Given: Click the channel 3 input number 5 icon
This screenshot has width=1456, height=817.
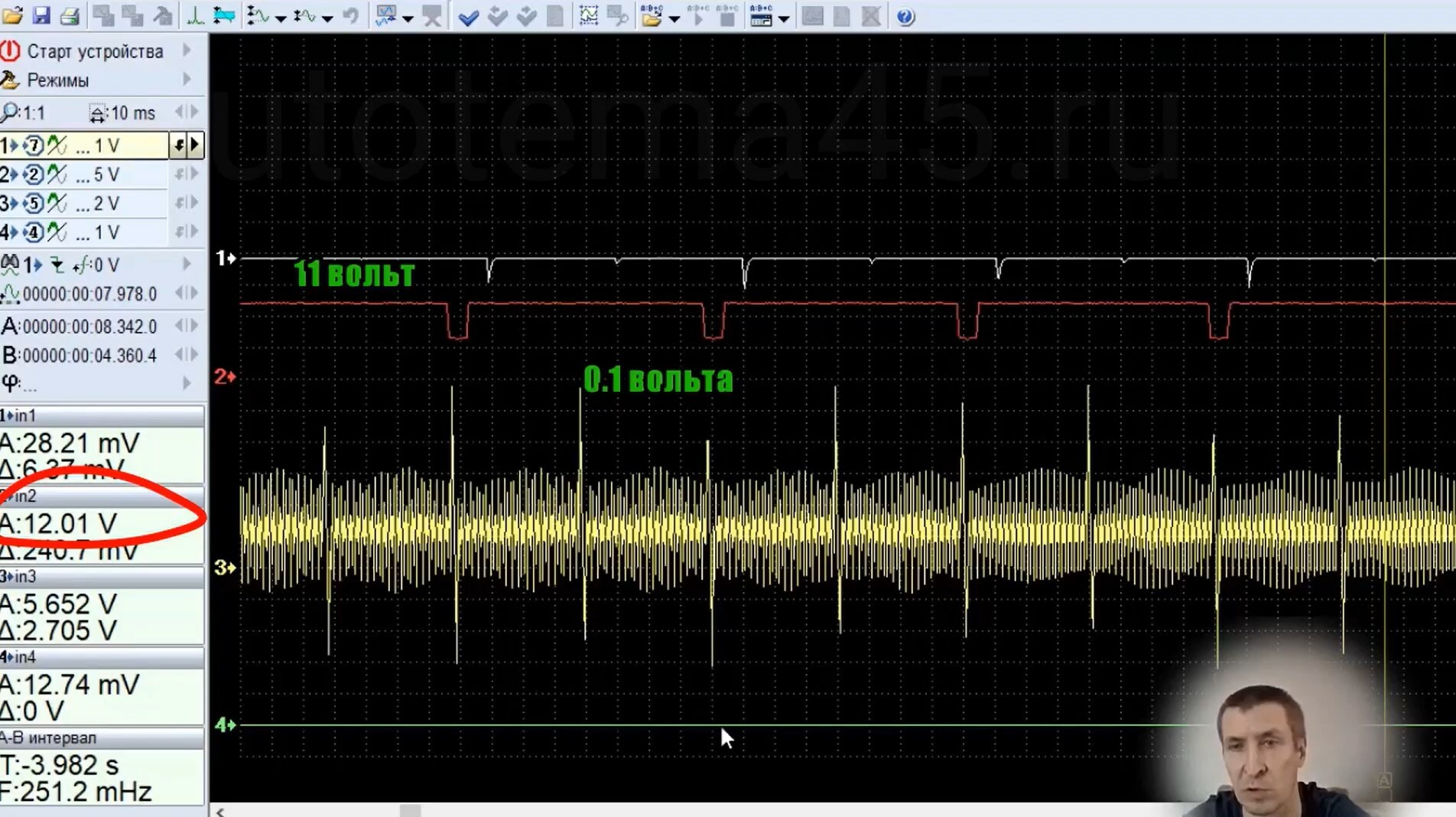Looking at the screenshot, I should 33,203.
